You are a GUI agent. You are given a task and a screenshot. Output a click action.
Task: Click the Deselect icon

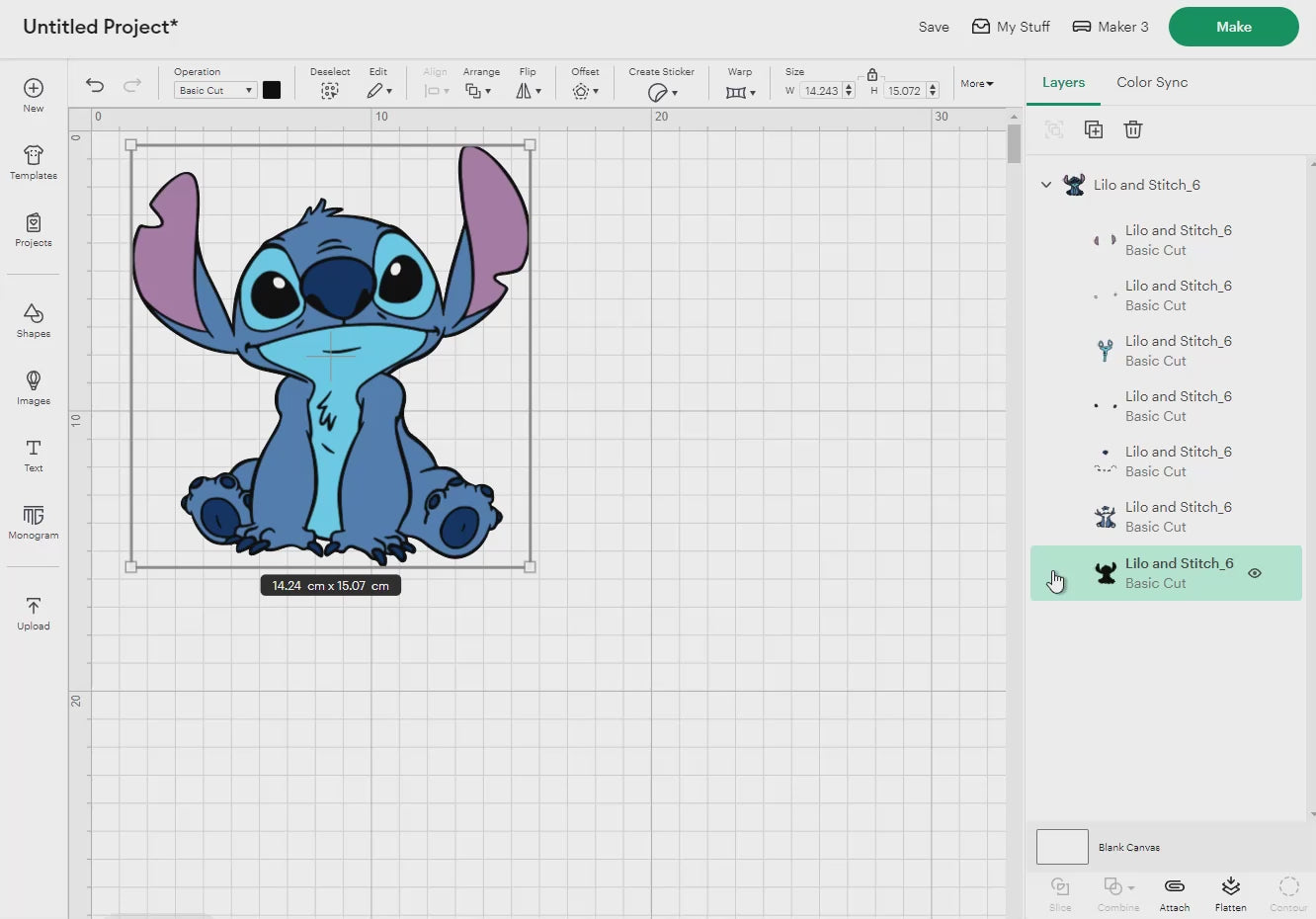pos(330,91)
